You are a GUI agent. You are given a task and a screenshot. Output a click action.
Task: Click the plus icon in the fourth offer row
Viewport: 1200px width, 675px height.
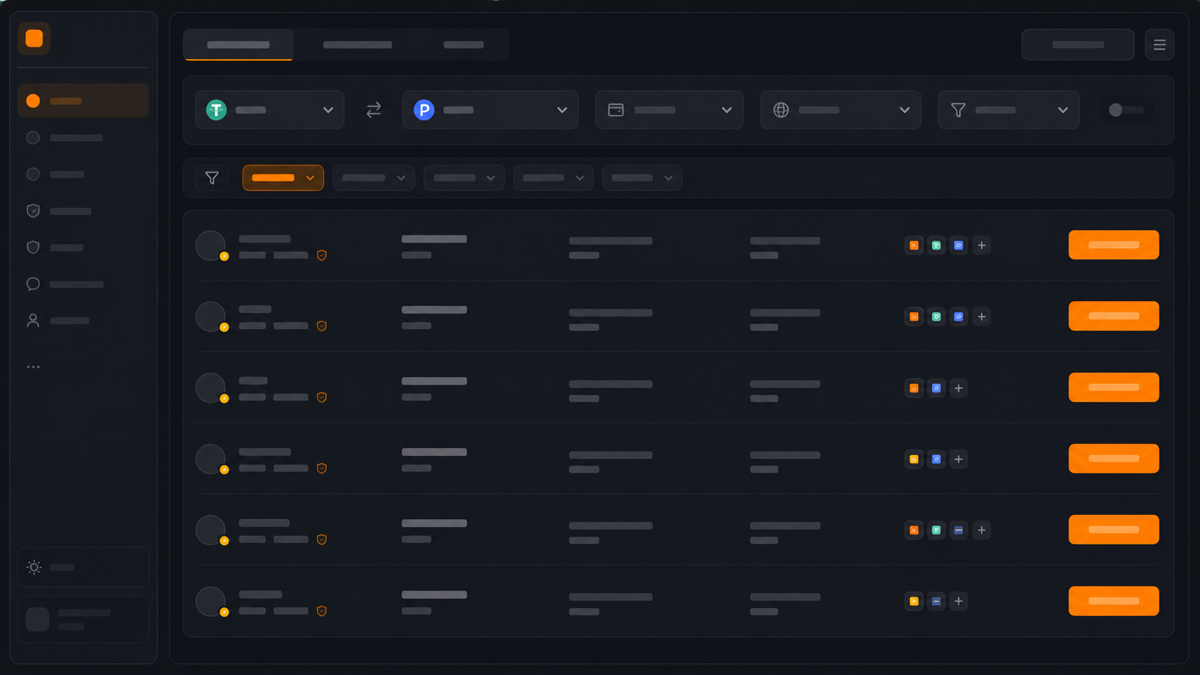(x=959, y=459)
